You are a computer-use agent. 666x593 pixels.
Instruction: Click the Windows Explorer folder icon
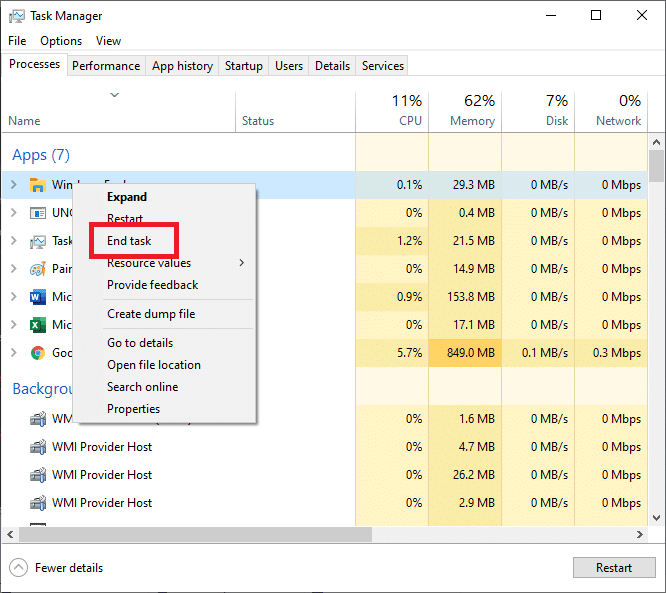tap(38, 185)
